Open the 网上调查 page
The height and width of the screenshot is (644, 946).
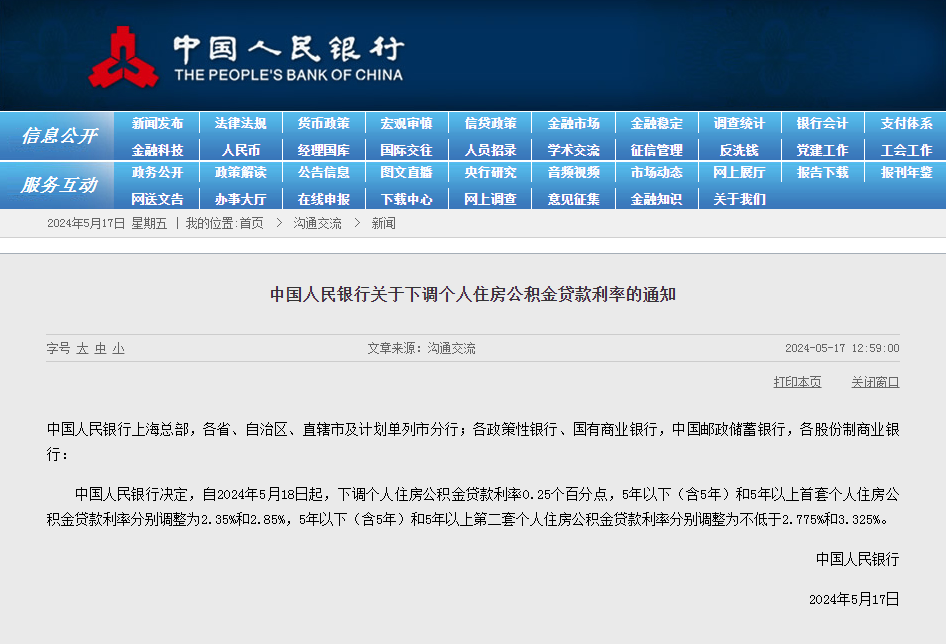coord(490,199)
